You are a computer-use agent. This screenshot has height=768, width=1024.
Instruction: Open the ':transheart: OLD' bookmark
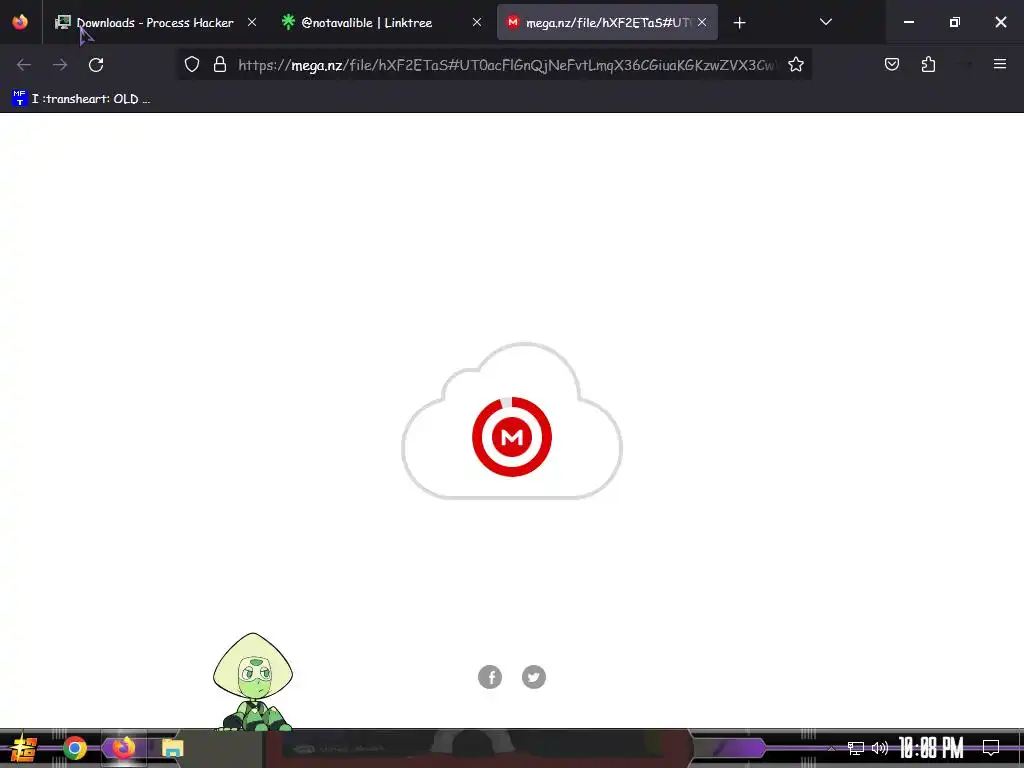pos(82,99)
